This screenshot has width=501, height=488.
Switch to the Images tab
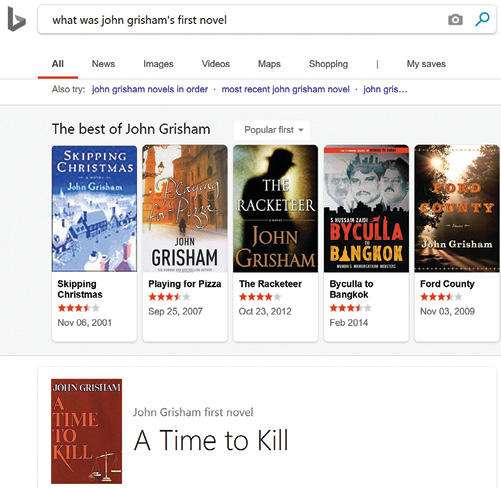point(158,64)
